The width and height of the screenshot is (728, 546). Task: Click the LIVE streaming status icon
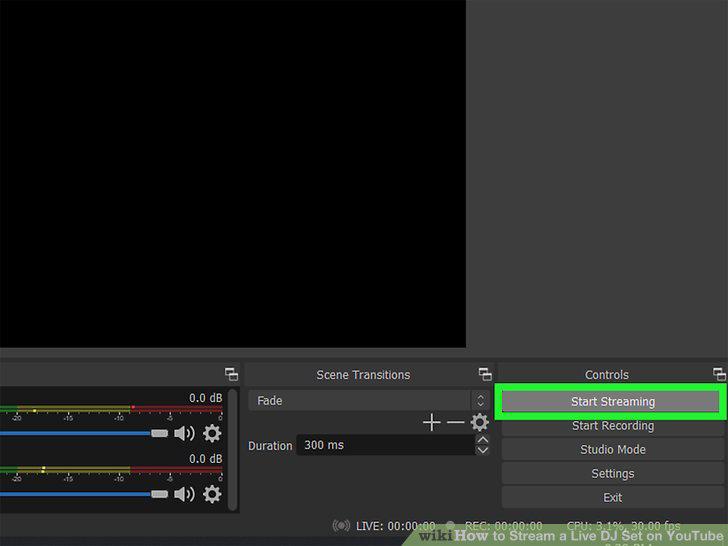click(x=341, y=526)
